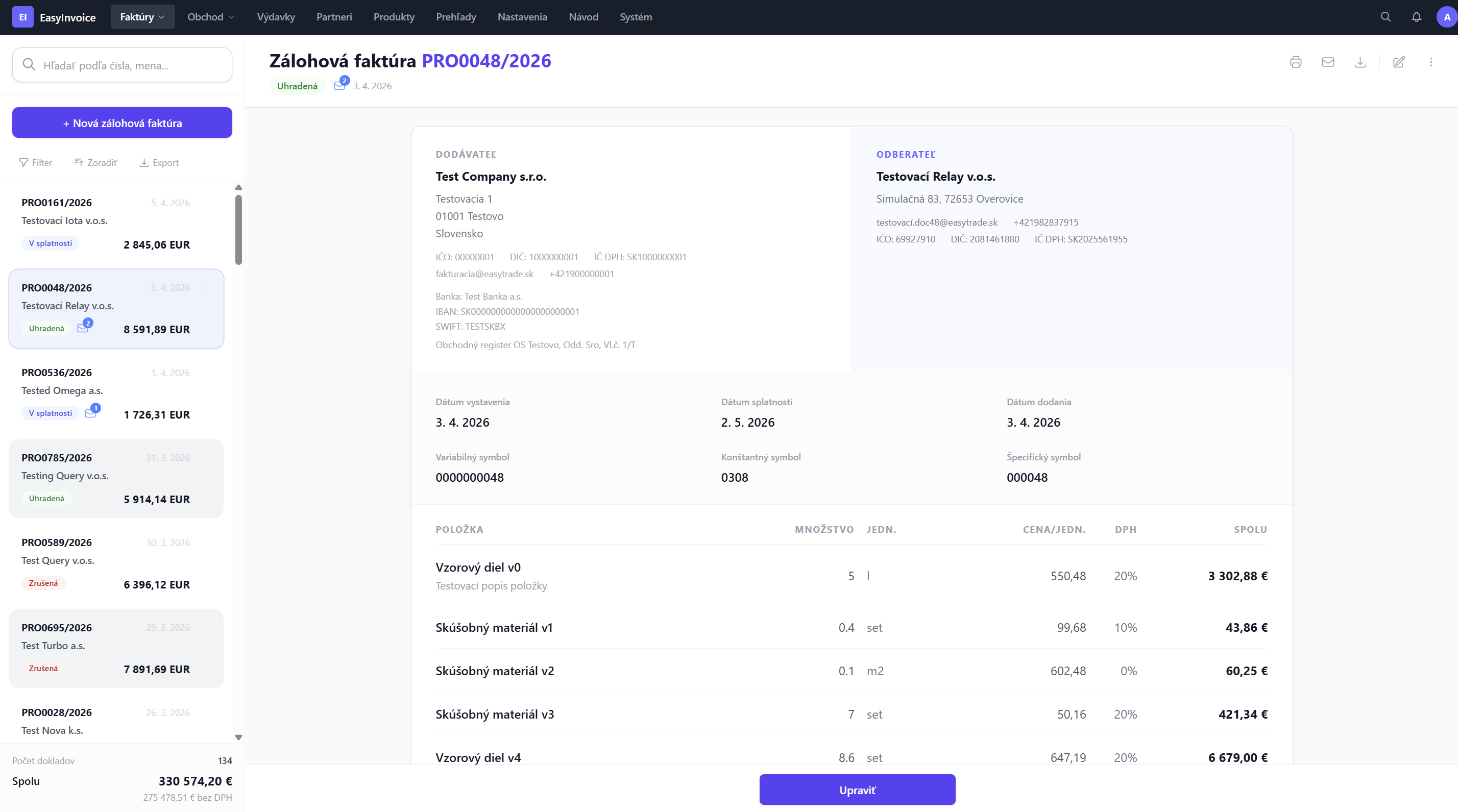This screenshot has height=812, width=1458.
Task: Open the Filter options in sidebar
Action: [x=35, y=162]
